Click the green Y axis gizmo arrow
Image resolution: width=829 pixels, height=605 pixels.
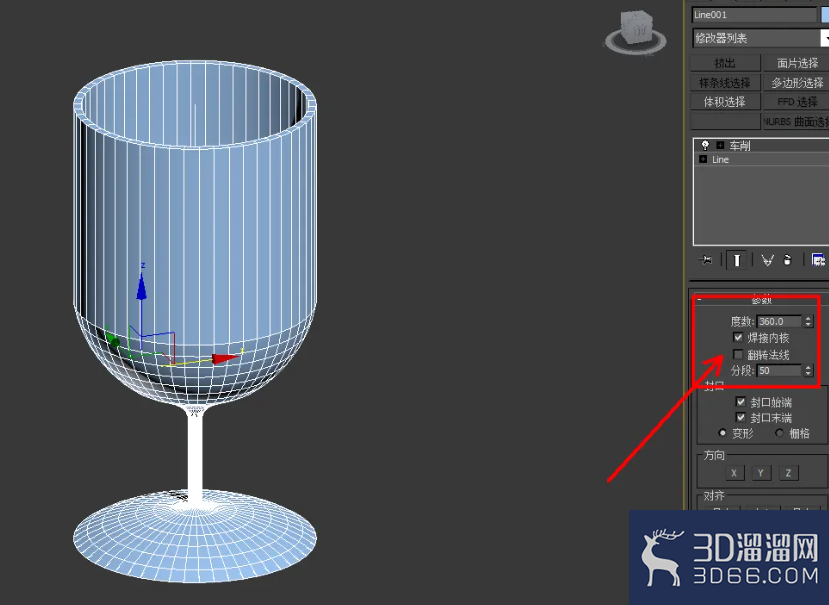(112, 339)
